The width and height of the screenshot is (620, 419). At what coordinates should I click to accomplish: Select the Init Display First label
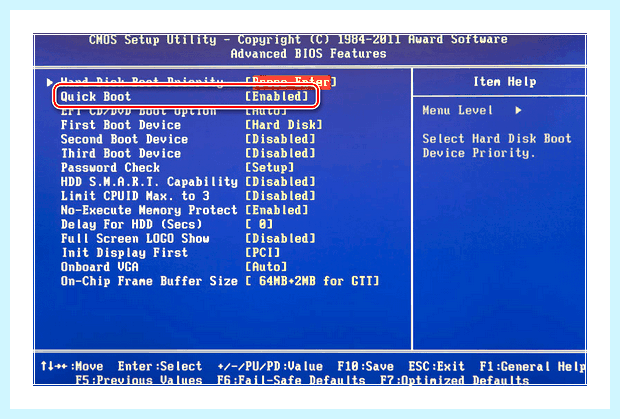pos(124,253)
